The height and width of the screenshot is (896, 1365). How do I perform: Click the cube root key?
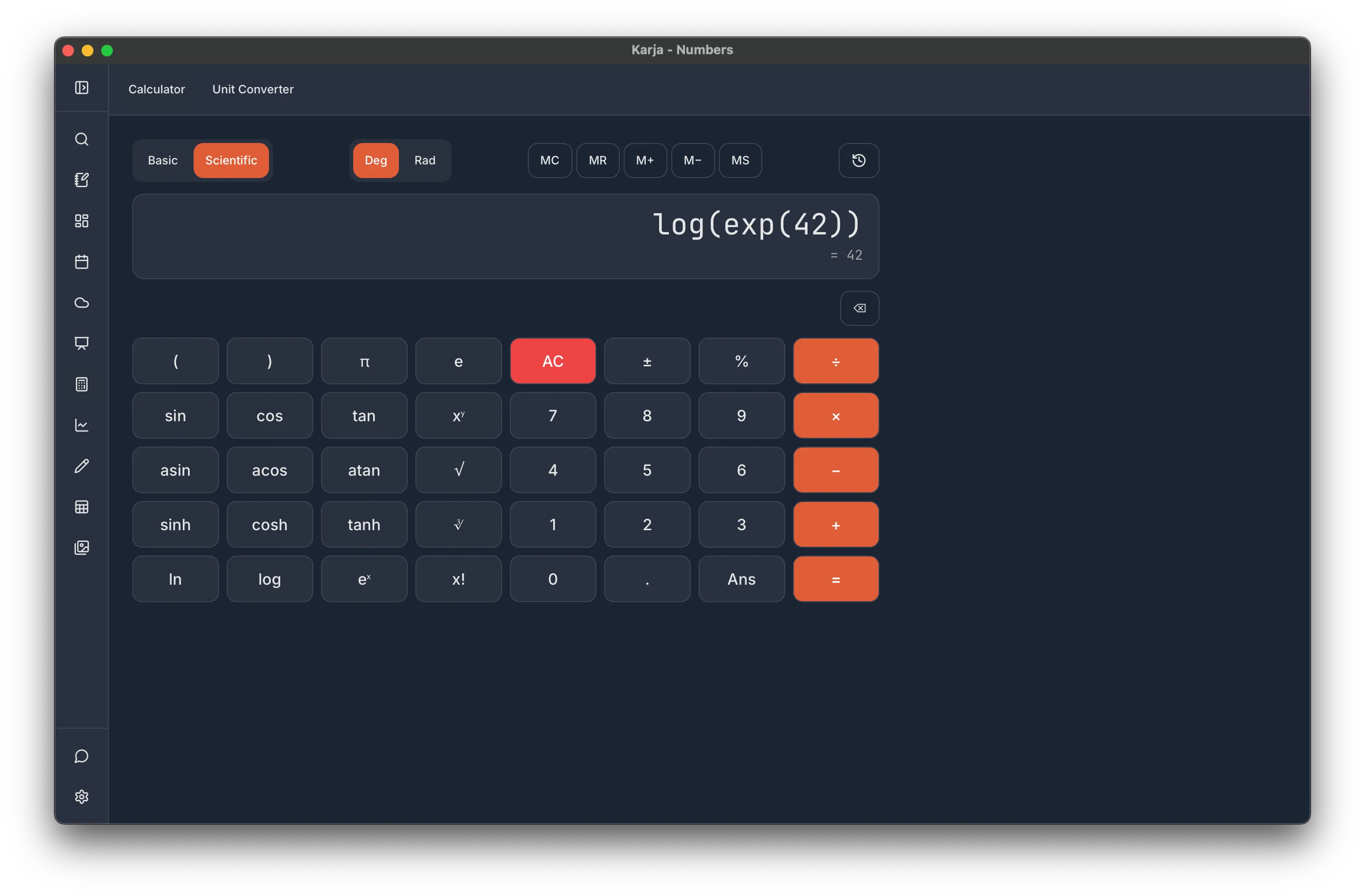[458, 525]
